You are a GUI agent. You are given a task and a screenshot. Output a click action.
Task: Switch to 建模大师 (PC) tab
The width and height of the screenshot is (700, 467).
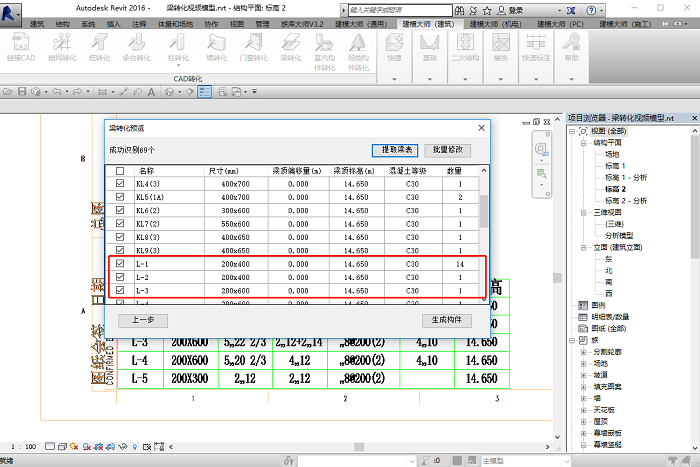click(560, 24)
